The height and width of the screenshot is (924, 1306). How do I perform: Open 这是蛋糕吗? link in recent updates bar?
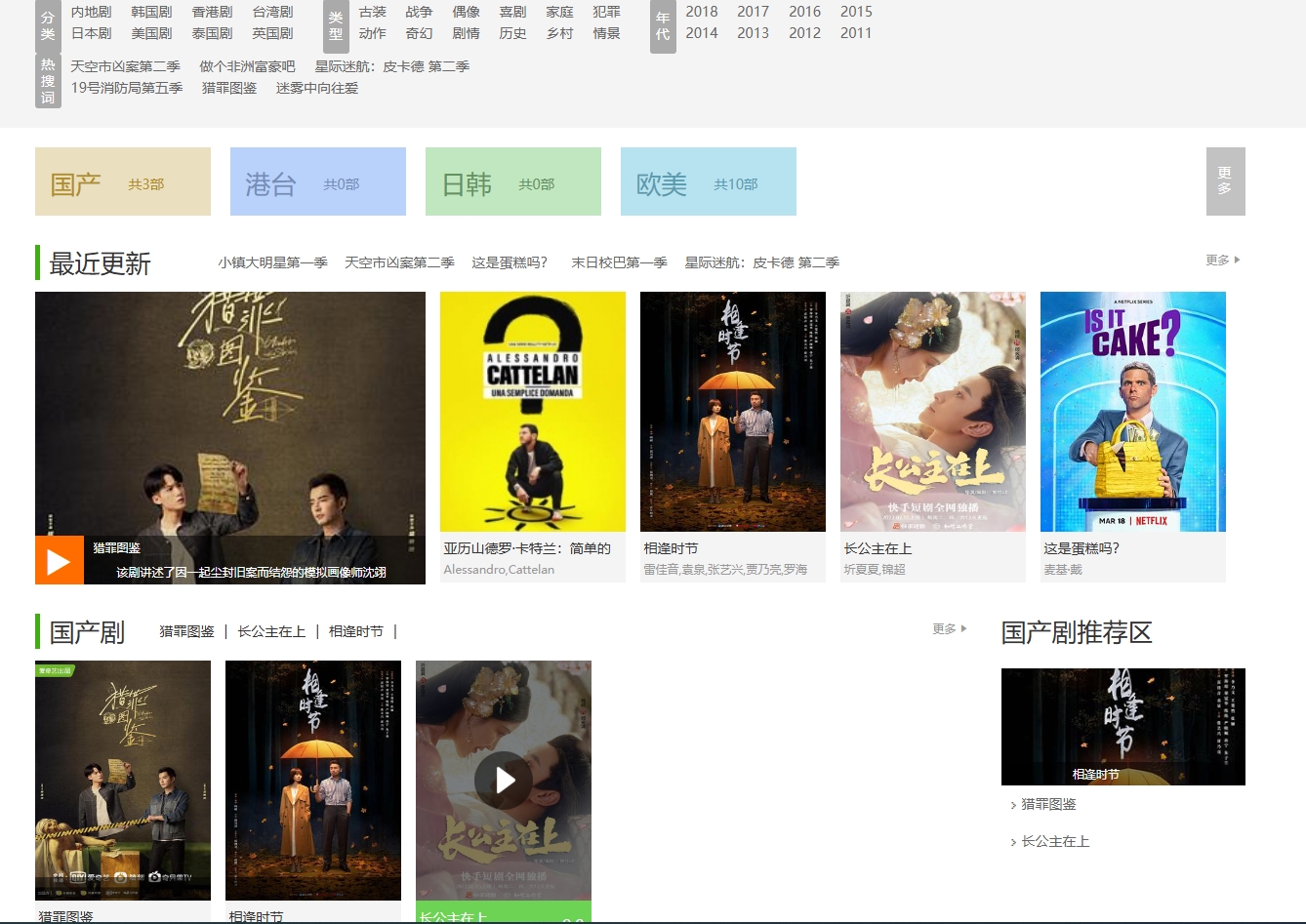[510, 262]
